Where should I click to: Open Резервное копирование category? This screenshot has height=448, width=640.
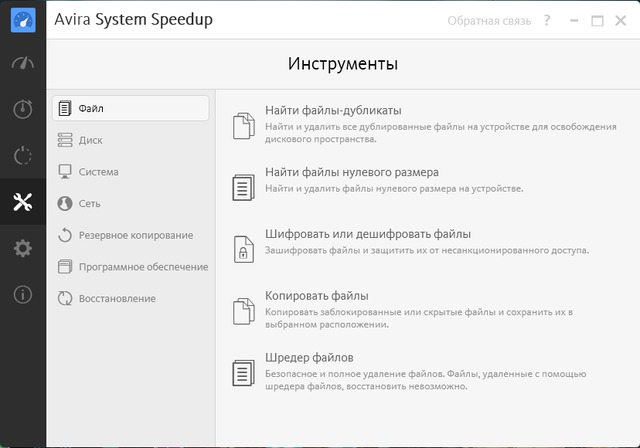coord(135,235)
